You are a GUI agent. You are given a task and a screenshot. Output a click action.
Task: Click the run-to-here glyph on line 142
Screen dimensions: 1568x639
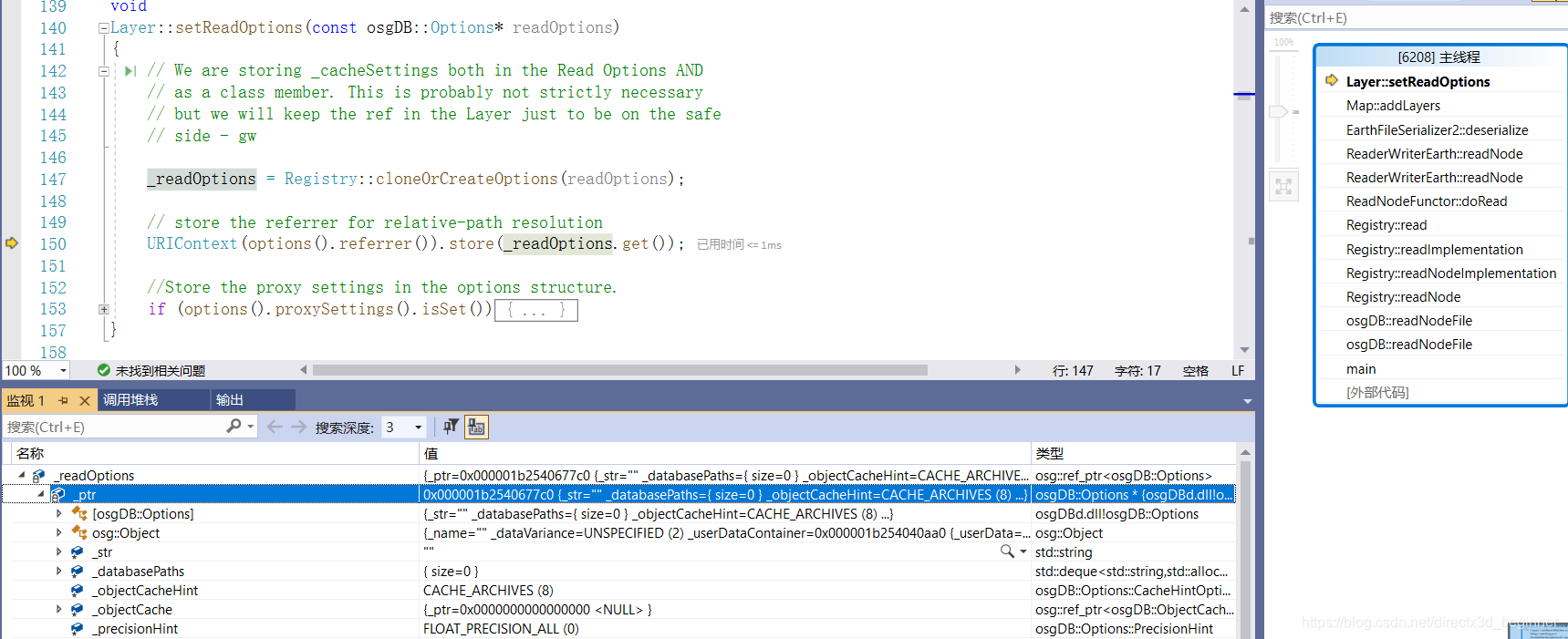click(130, 71)
